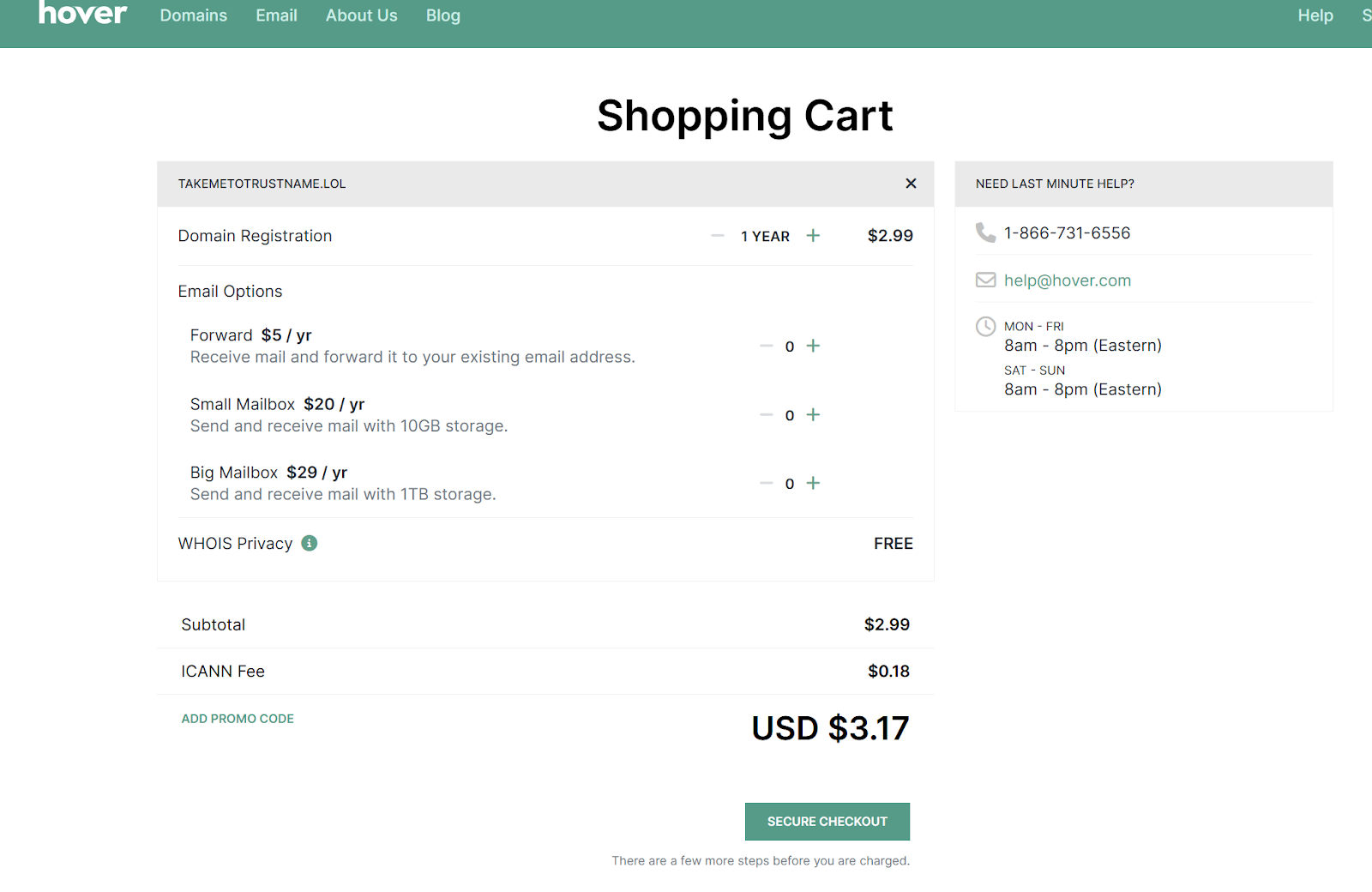Click the hover logo

(x=82, y=14)
